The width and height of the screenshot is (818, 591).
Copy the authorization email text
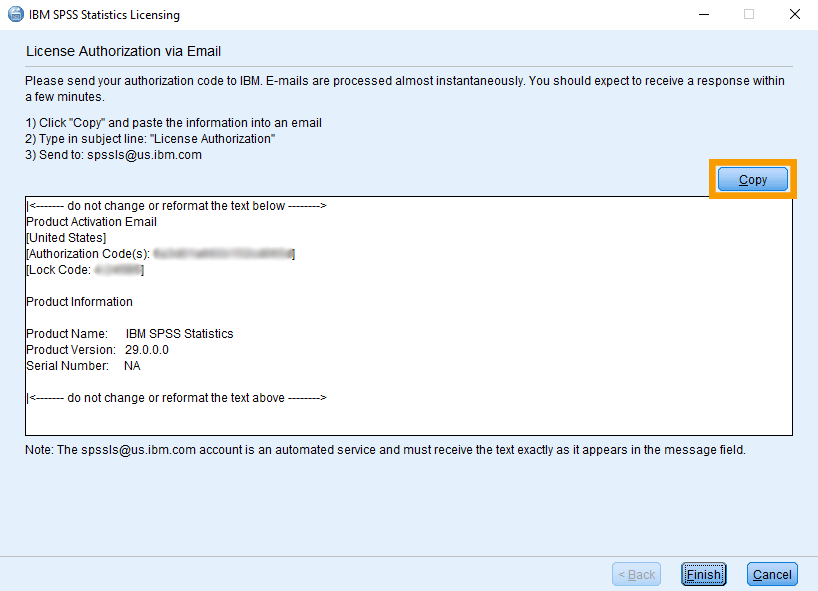click(x=753, y=179)
